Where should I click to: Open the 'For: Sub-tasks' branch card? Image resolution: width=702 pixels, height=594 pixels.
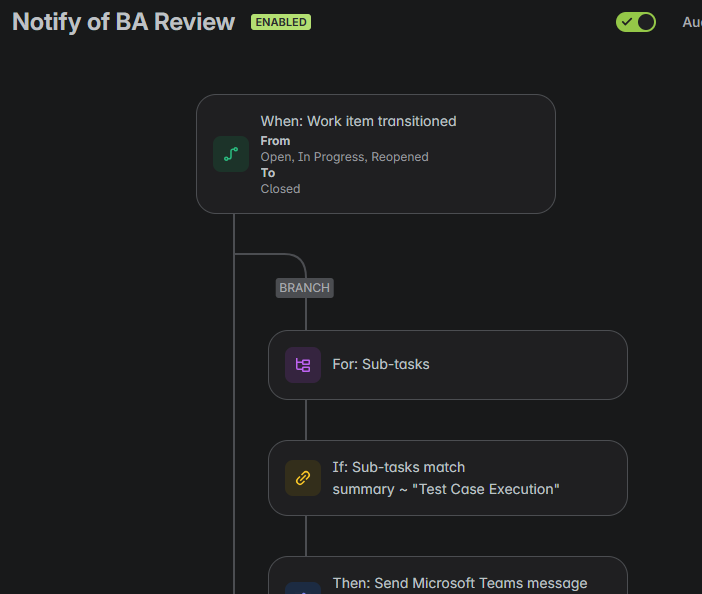[448, 365]
